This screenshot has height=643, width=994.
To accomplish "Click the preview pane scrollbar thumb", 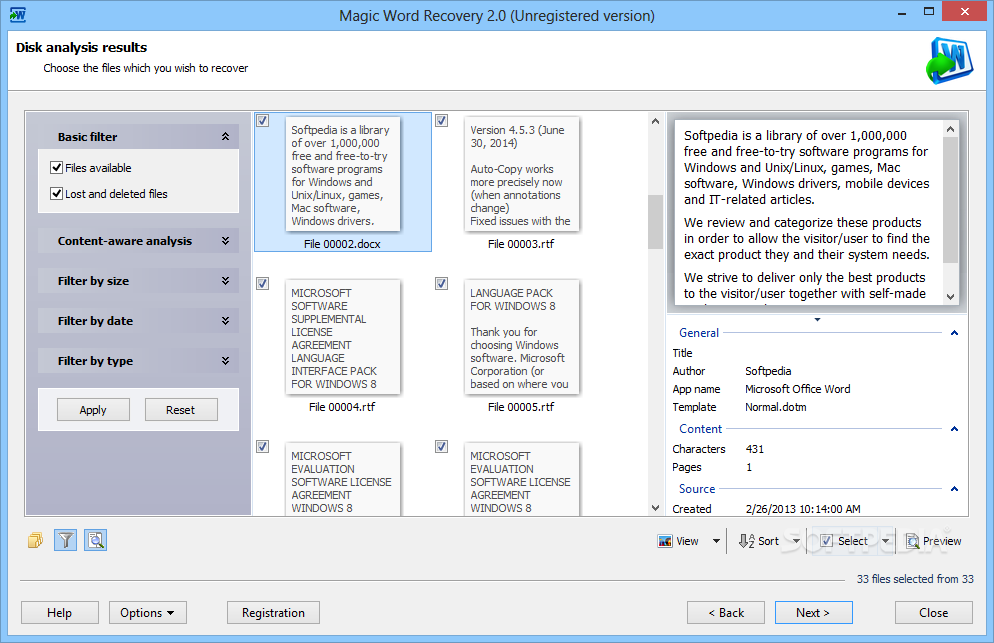I will 950,200.
